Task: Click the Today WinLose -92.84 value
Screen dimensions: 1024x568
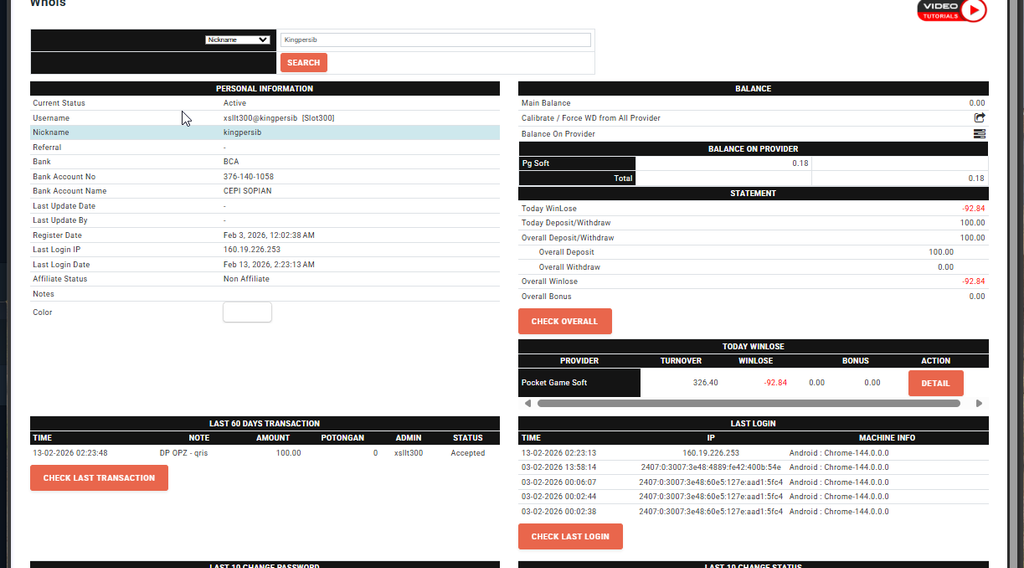Action: tap(973, 209)
